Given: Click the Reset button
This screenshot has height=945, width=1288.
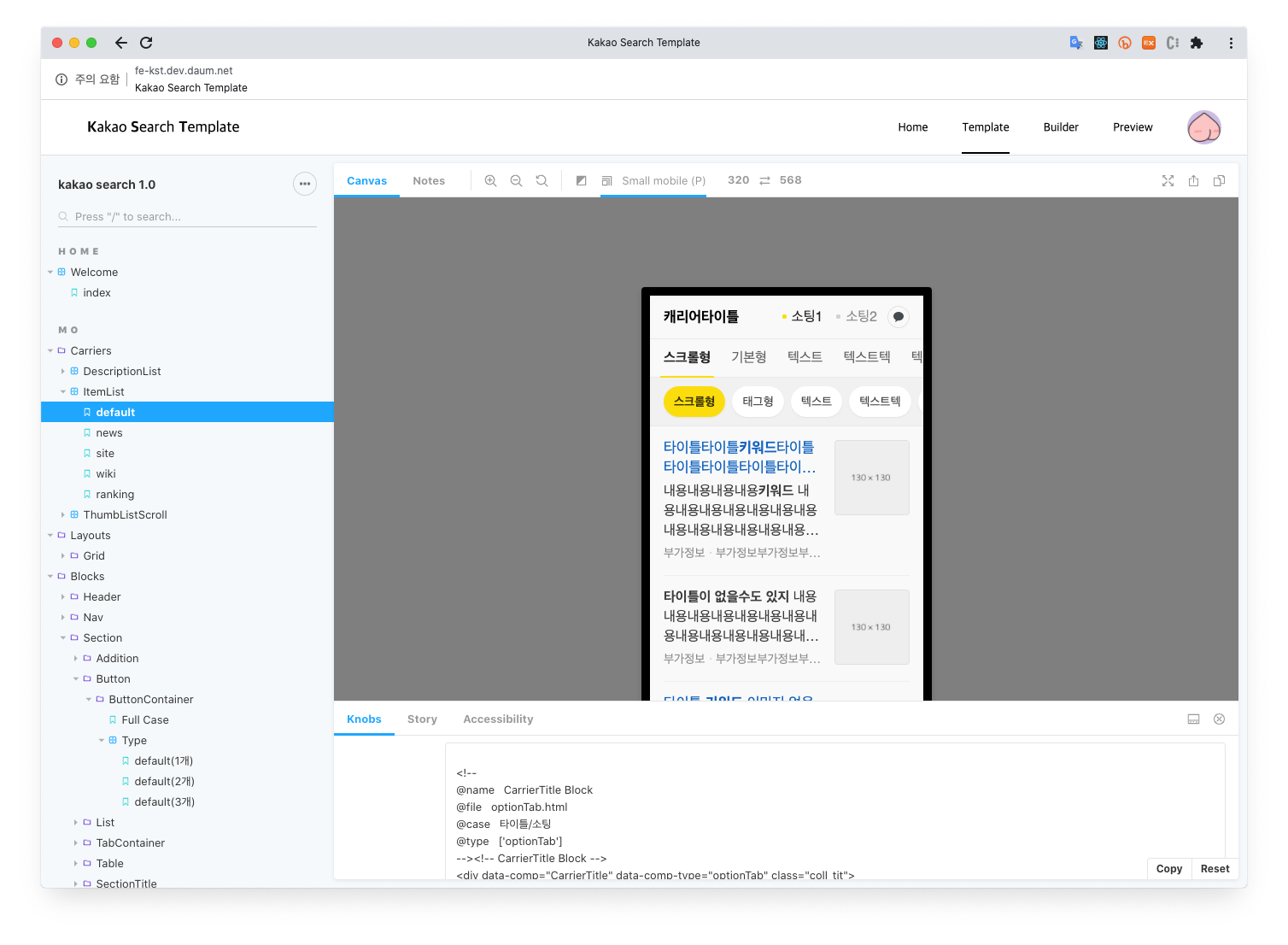Looking at the screenshot, I should coord(1215,869).
